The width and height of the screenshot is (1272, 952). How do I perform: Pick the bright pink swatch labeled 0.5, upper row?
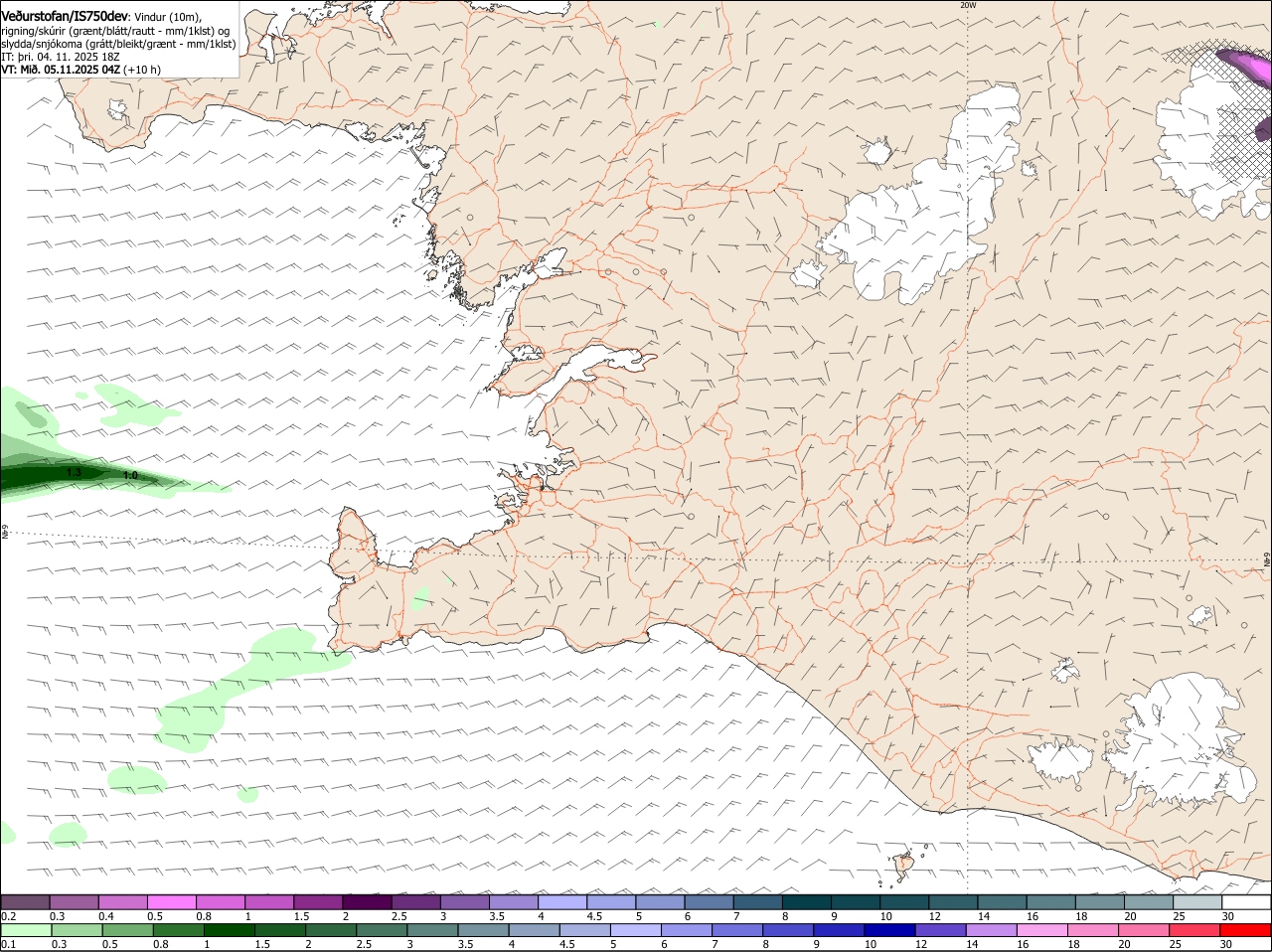(171, 901)
